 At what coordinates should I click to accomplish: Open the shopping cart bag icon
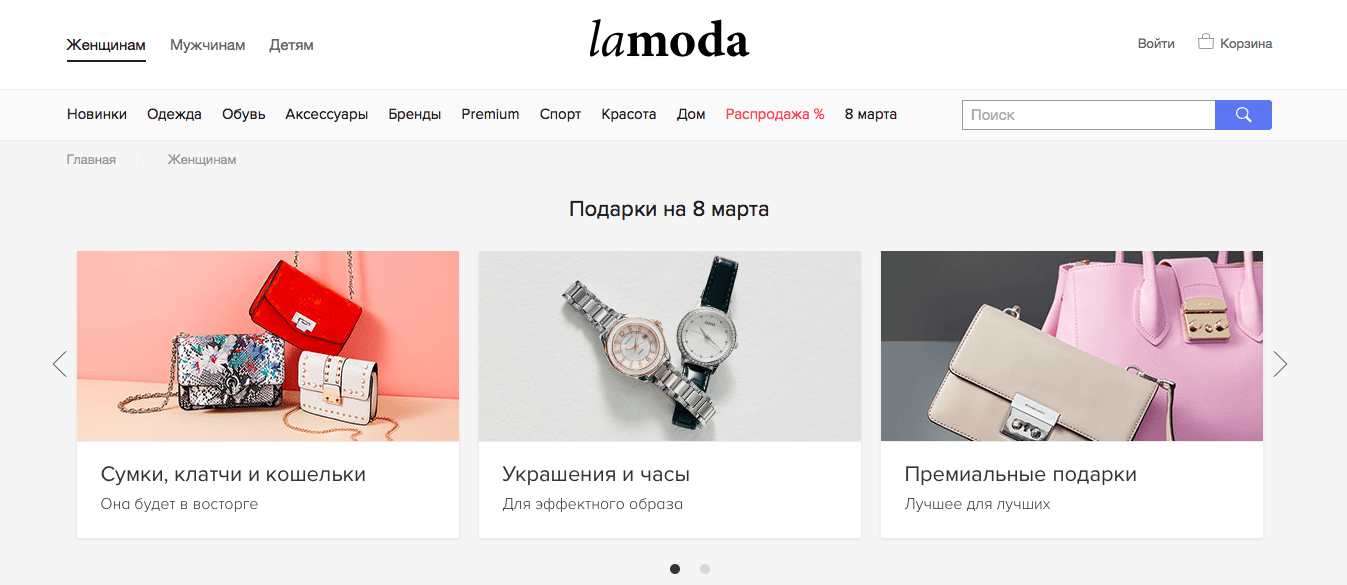[1206, 43]
